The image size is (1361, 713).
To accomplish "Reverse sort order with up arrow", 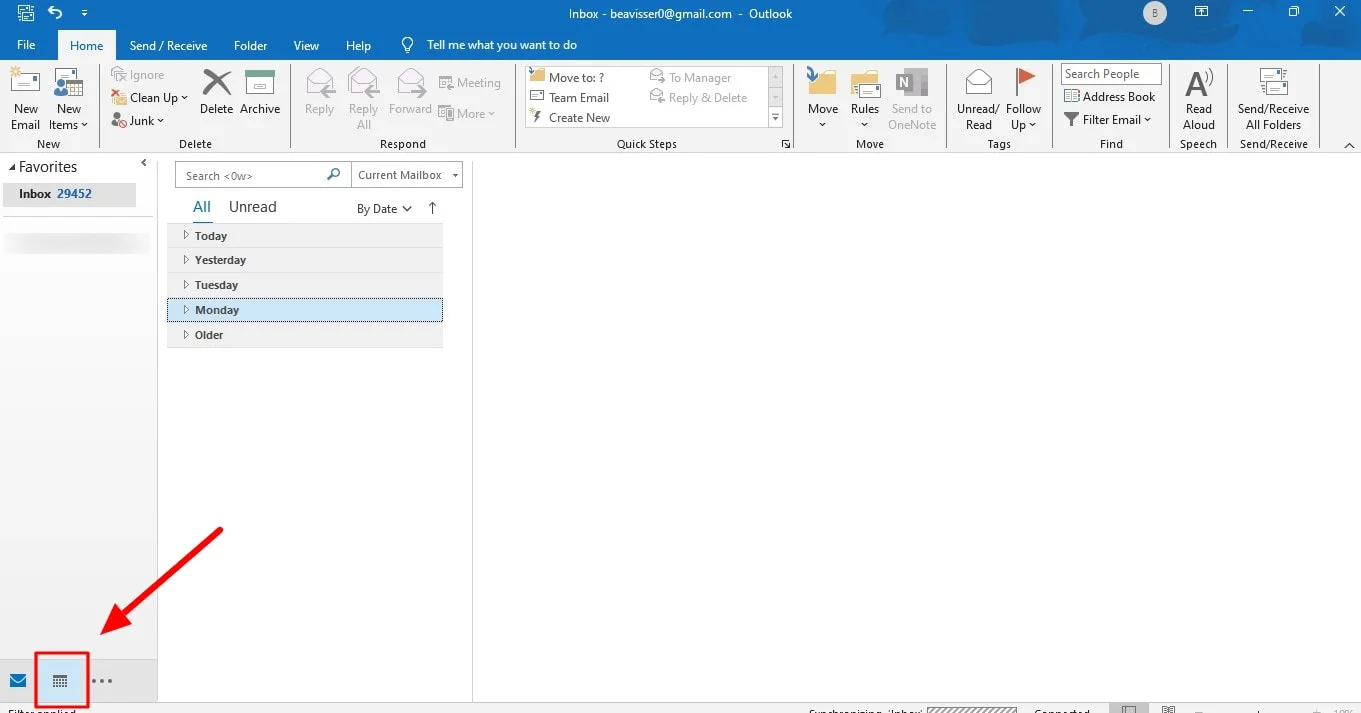I will tap(432, 208).
